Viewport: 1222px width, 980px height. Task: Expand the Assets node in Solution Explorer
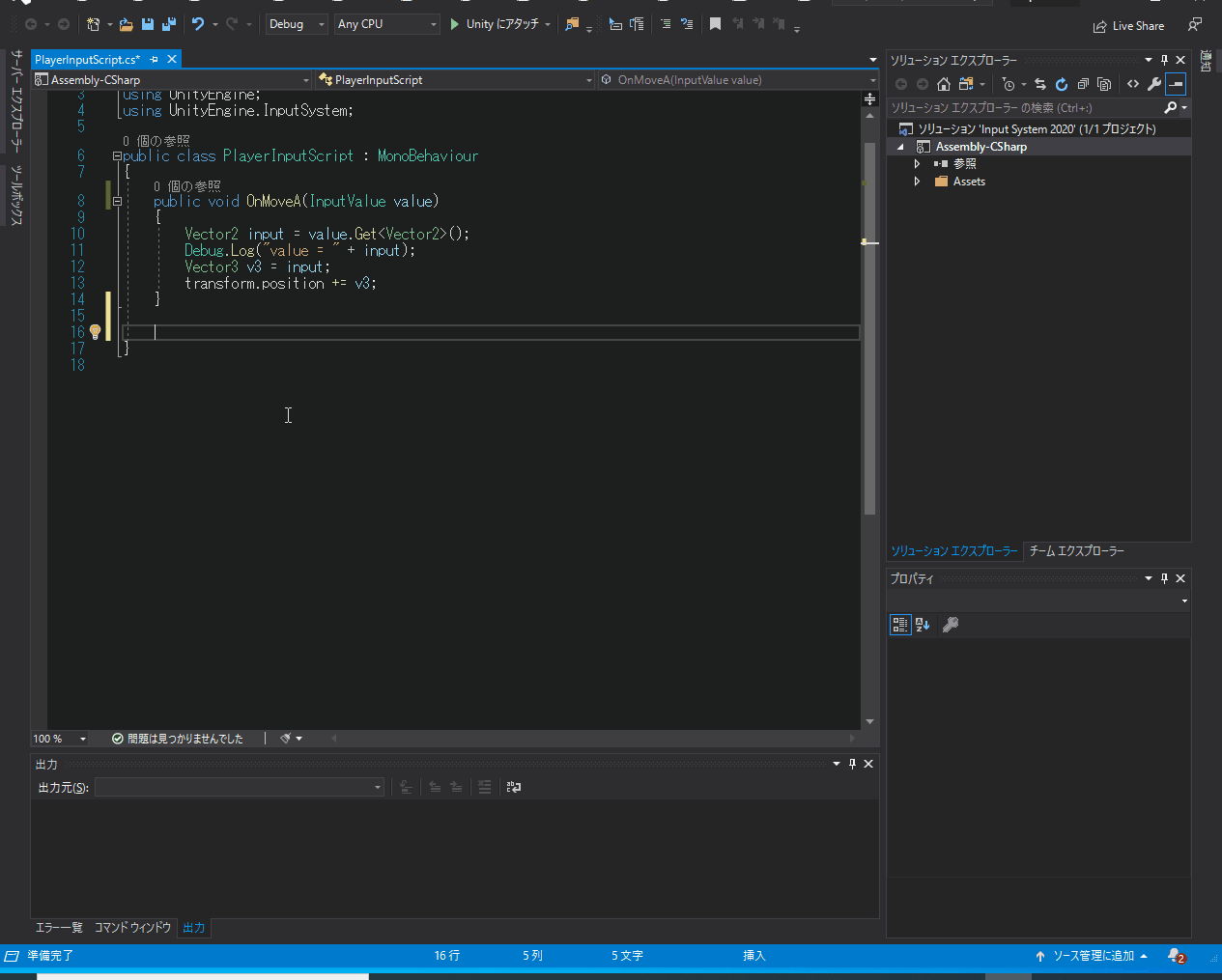tap(918, 181)
